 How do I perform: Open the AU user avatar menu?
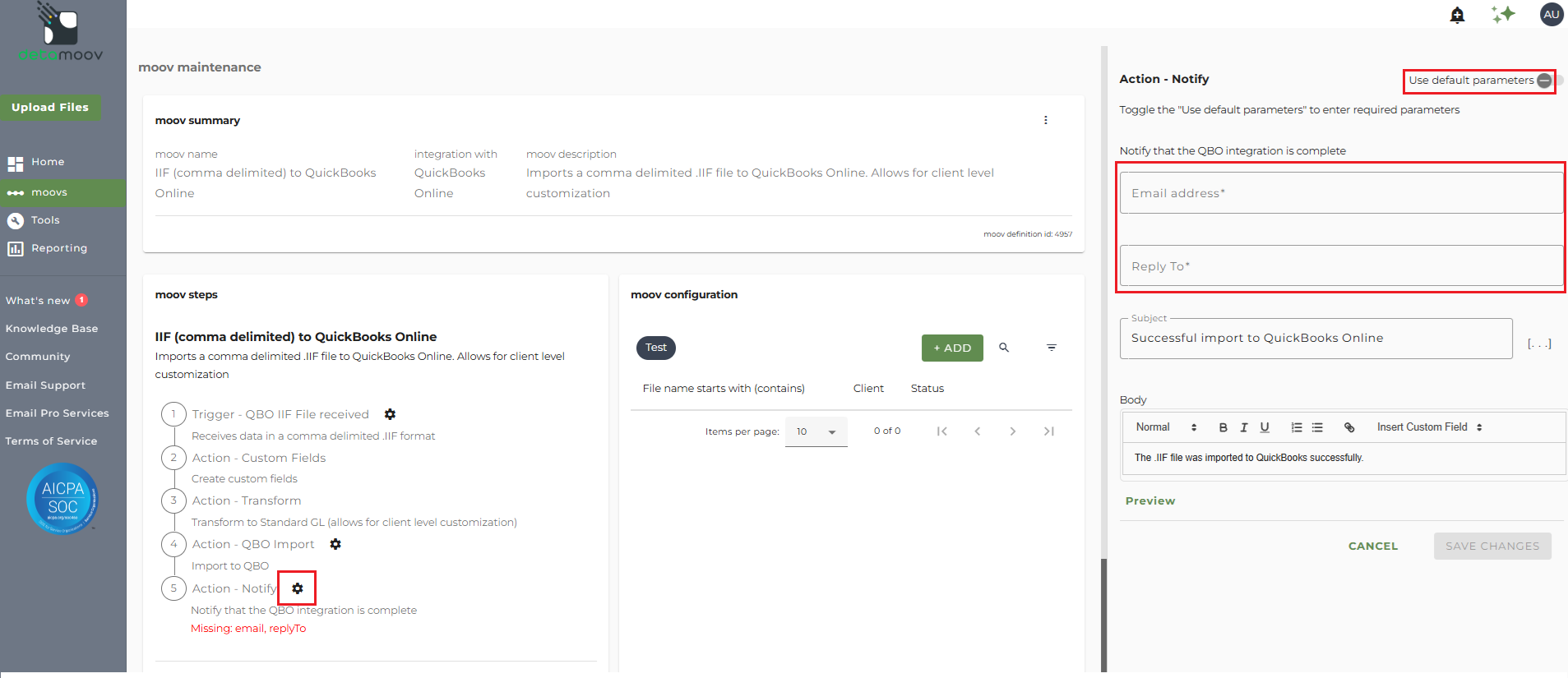(1552, 15)
